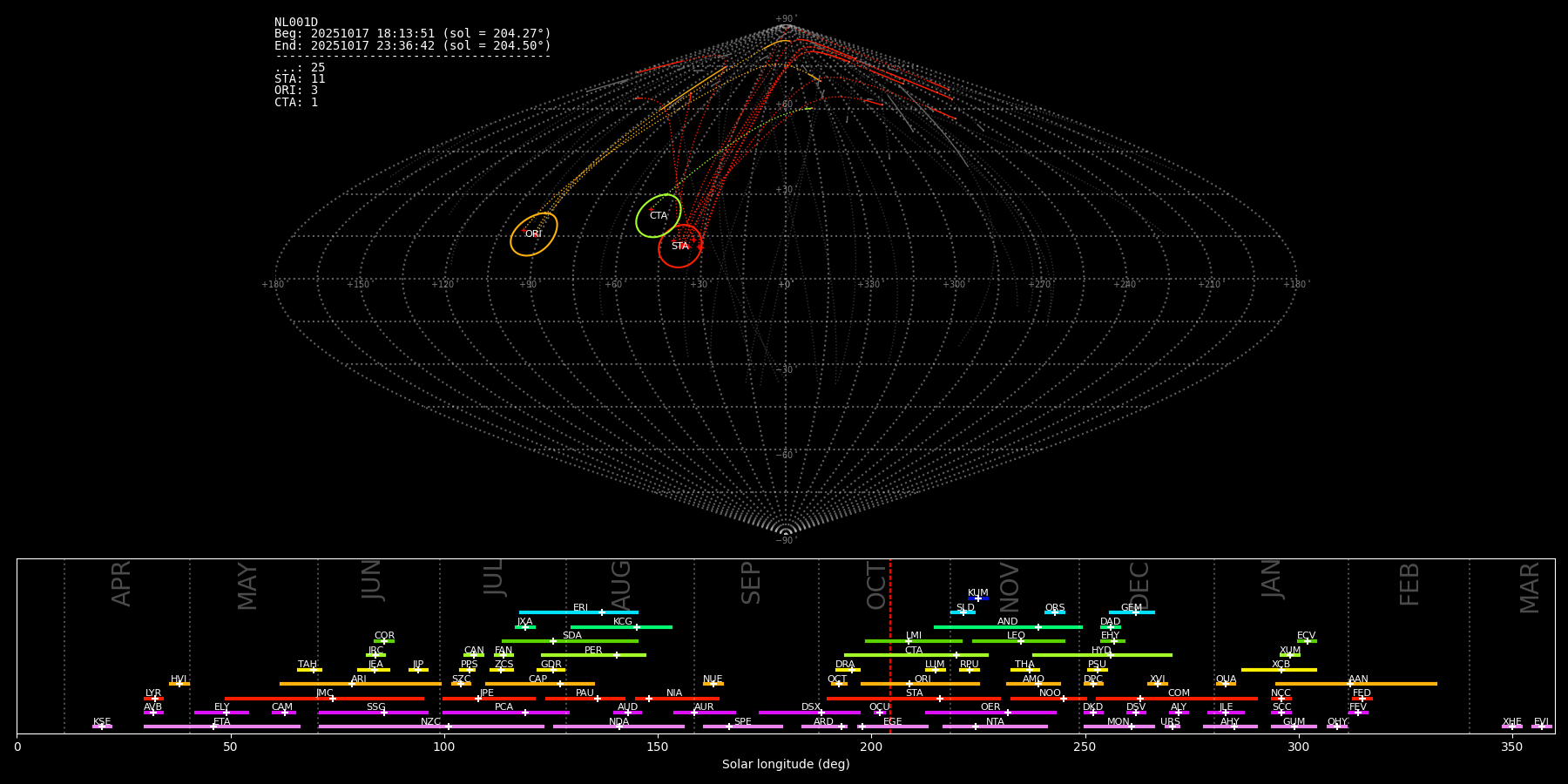This screenshot has width=1568, height=784.
Task: Select the blue KUM shower bar
Action: [x=978, y=598]
